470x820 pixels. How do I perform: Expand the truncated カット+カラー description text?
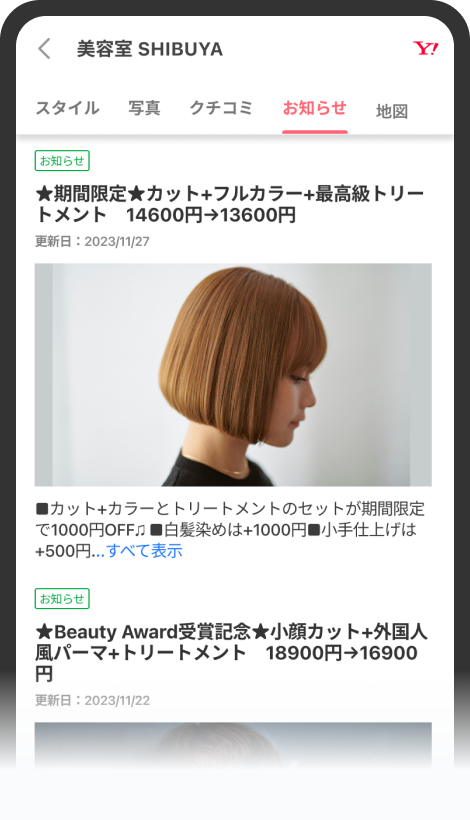(230, 529)
